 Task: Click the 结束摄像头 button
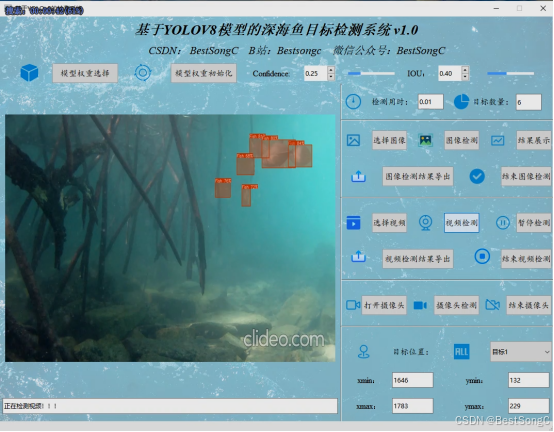(x=529, y=305)
